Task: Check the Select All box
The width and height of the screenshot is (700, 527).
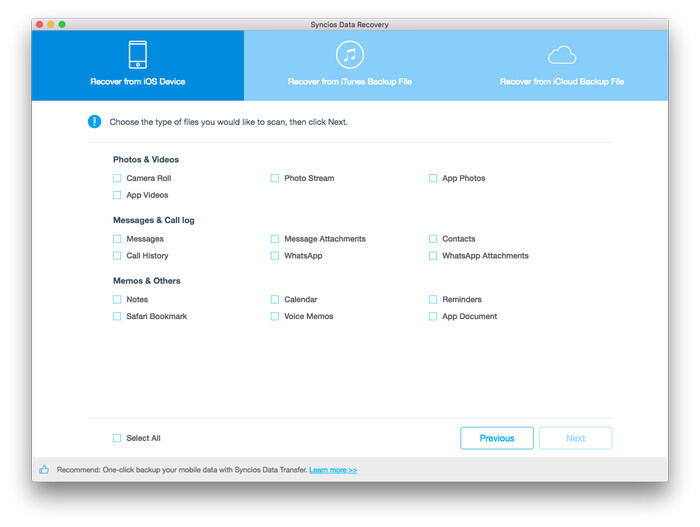Action: tap(117, 438)
